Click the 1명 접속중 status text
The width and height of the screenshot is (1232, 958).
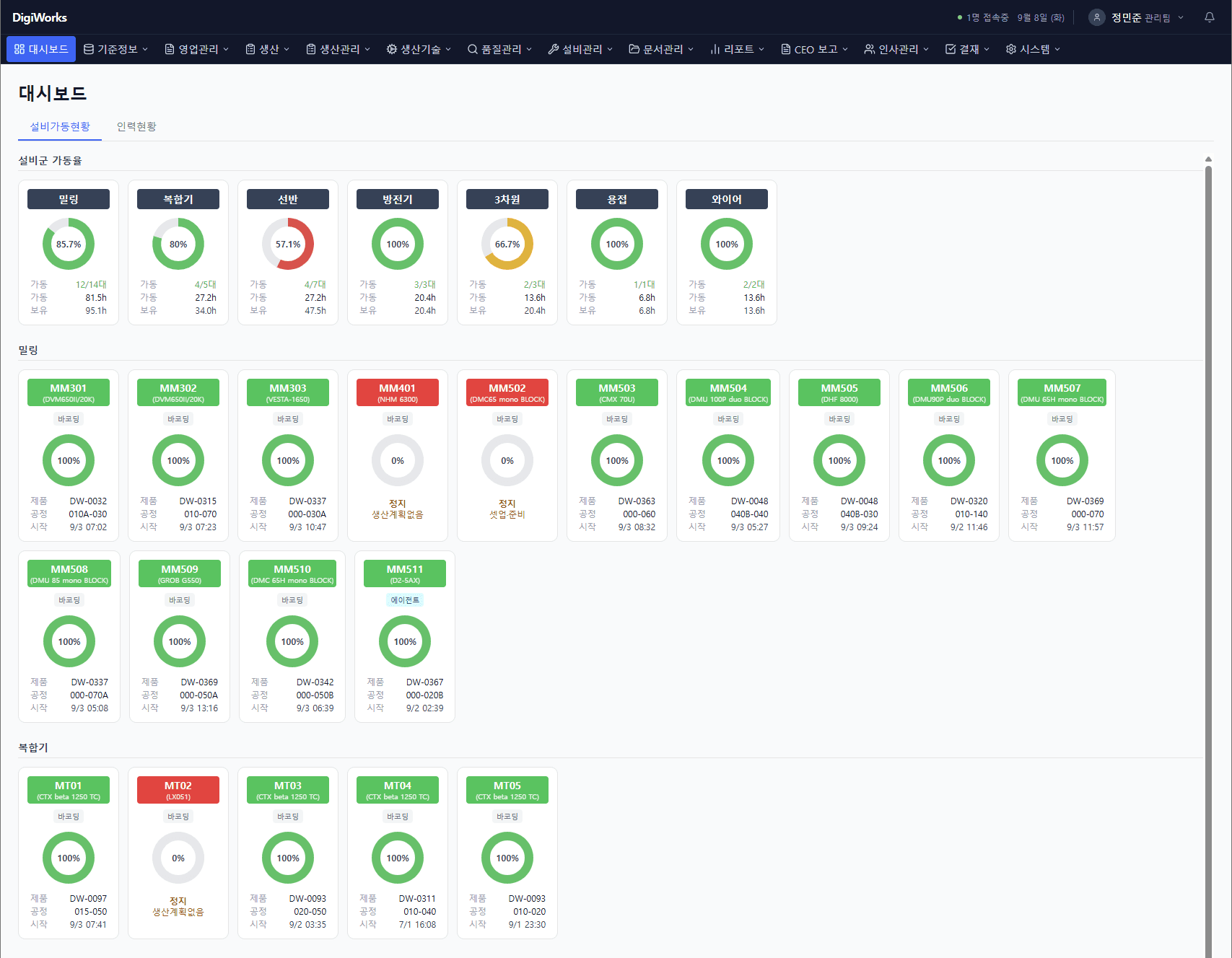(x=987, y=17)
